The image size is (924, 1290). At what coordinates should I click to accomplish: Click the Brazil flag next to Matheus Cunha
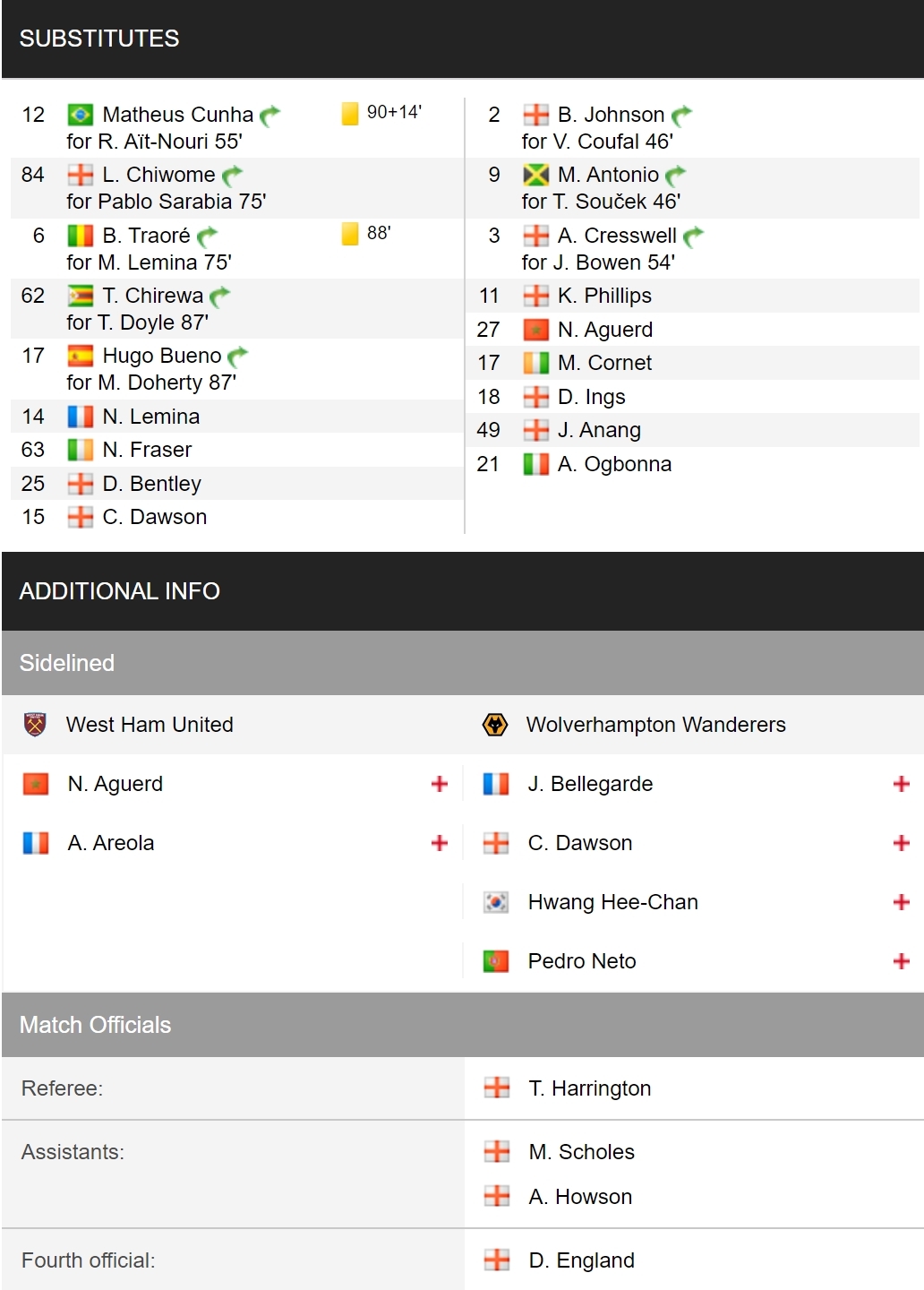click(x=81, y=115)
